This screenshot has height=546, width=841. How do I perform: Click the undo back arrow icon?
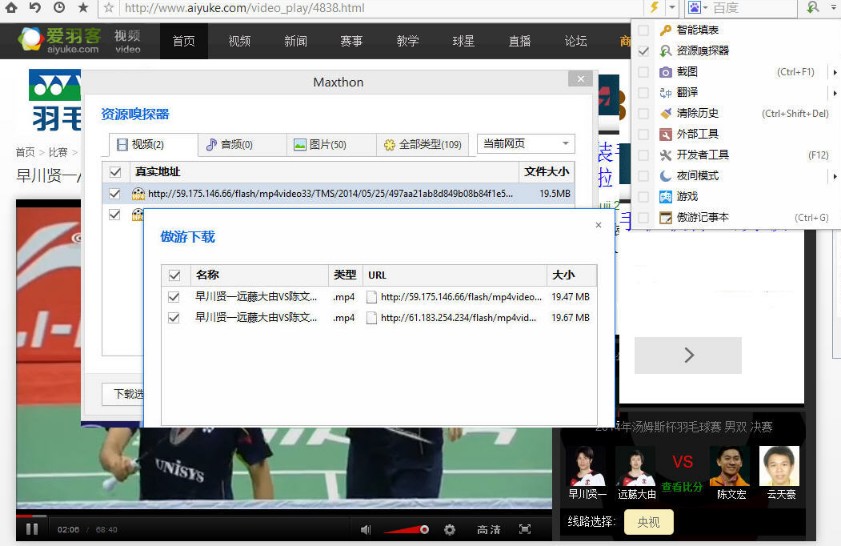click(35, 8)
